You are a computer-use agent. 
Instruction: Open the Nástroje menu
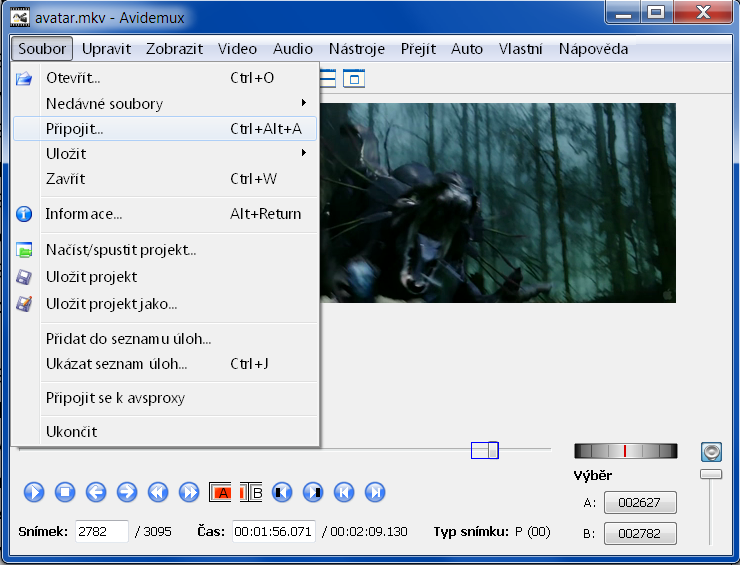click(x=357, y=49)
